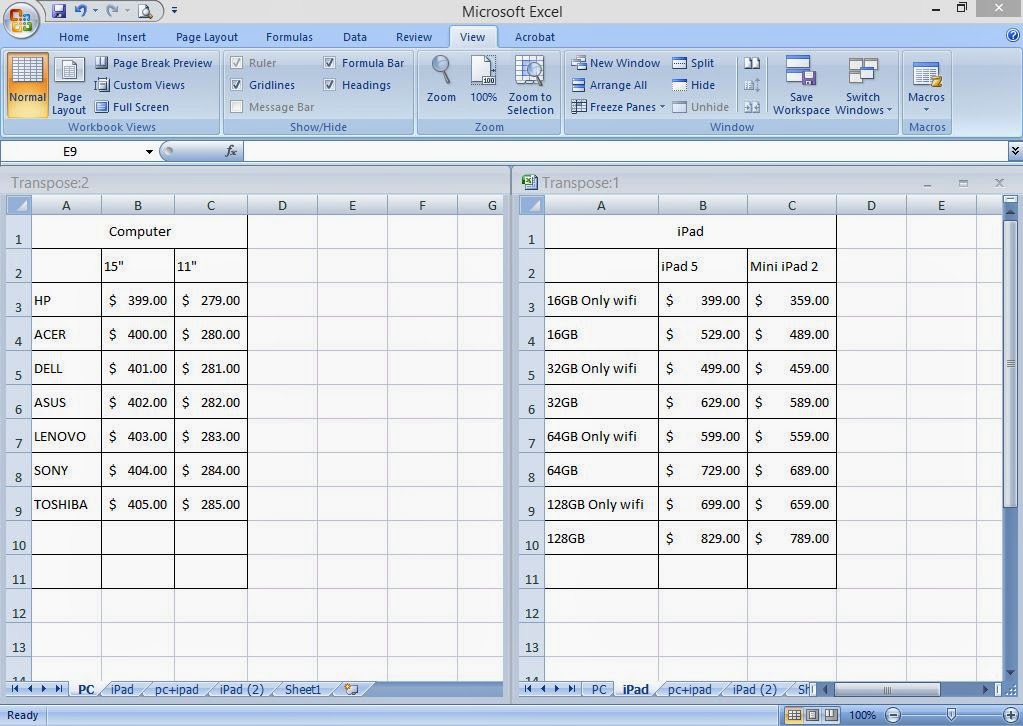Hide the current window
This screenshot has width=1023, height=726.
pos(694,85)
